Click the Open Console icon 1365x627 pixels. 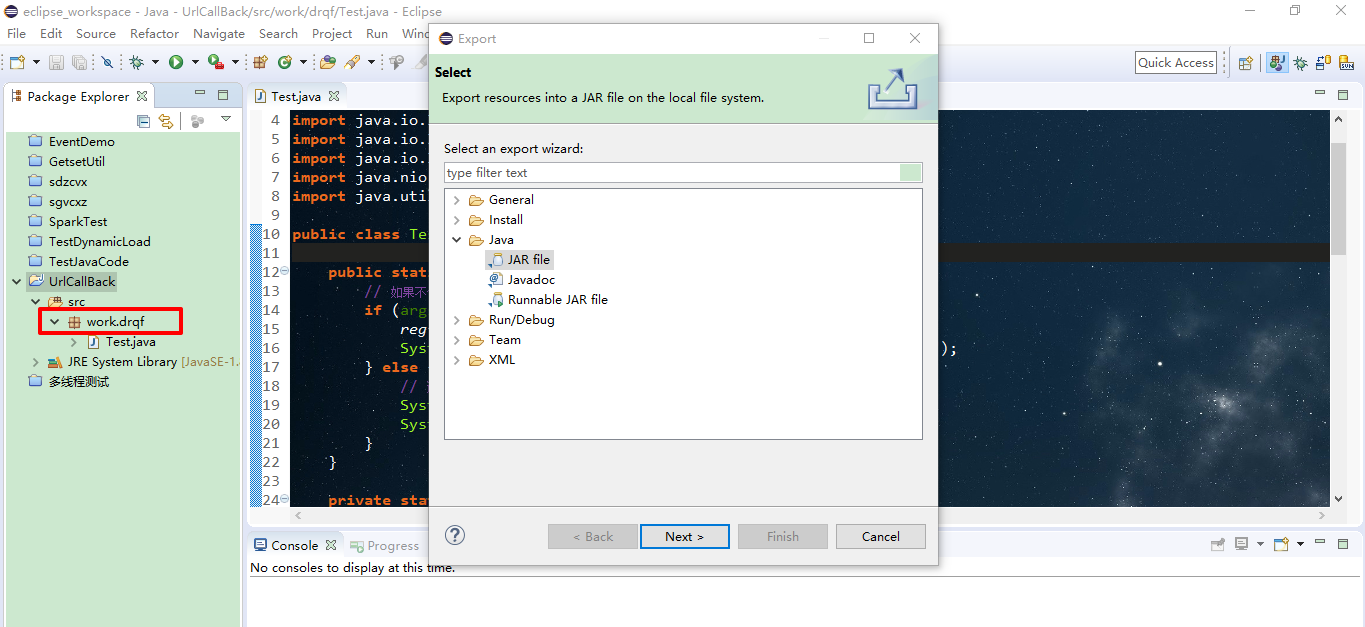pos(1281,544)
